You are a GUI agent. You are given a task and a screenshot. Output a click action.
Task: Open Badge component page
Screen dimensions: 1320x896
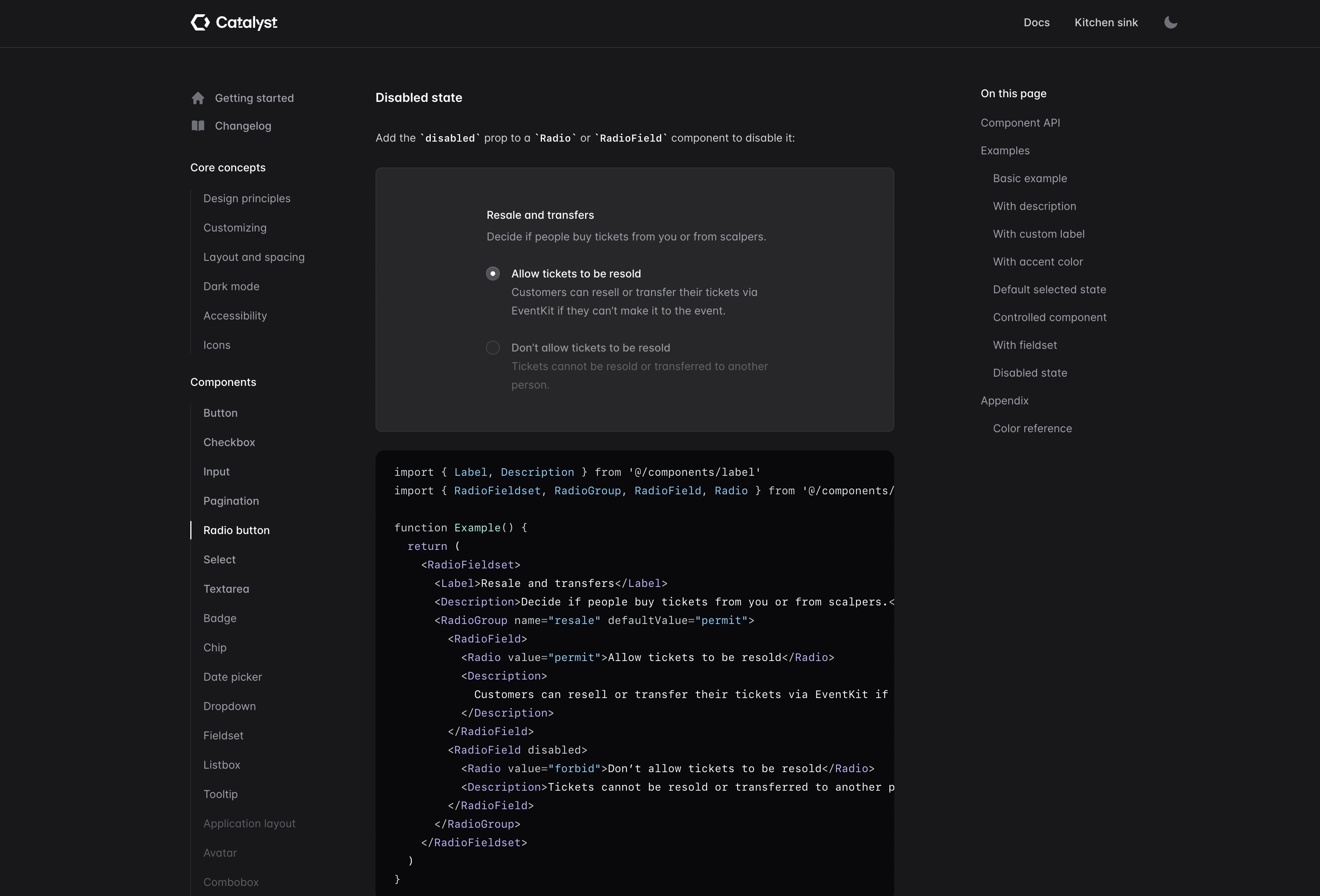pyautogui.click(x=220, y=618)
